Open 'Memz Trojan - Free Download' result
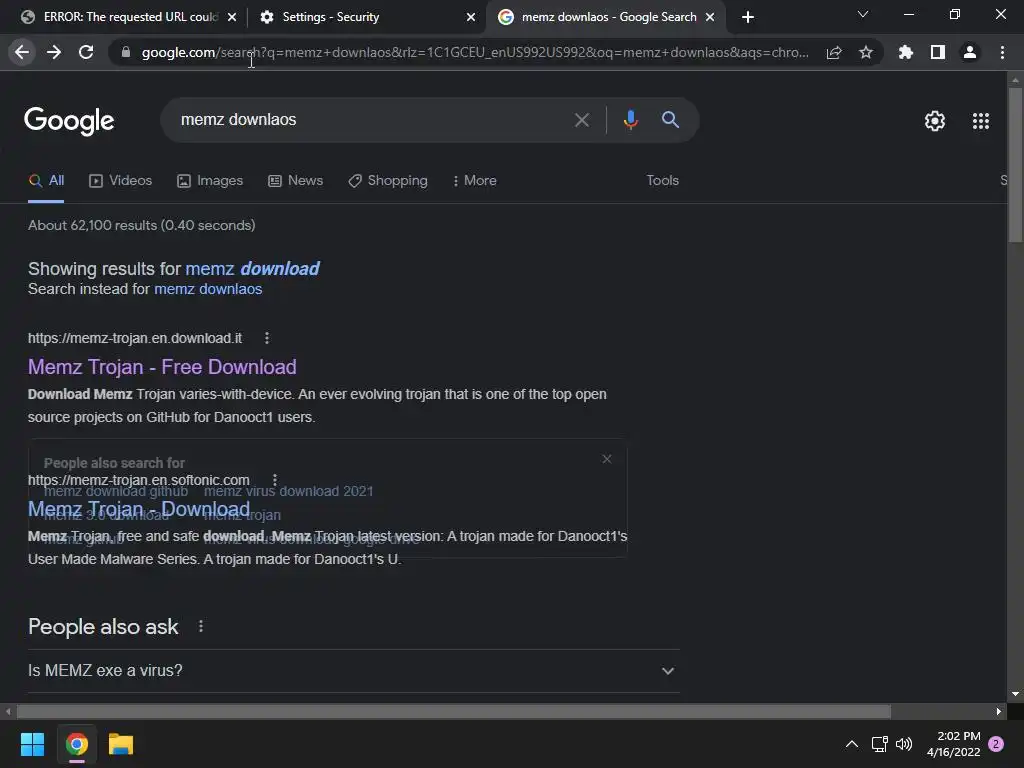The width and height of the screenshot is (1024, 768). pos(162,367)
